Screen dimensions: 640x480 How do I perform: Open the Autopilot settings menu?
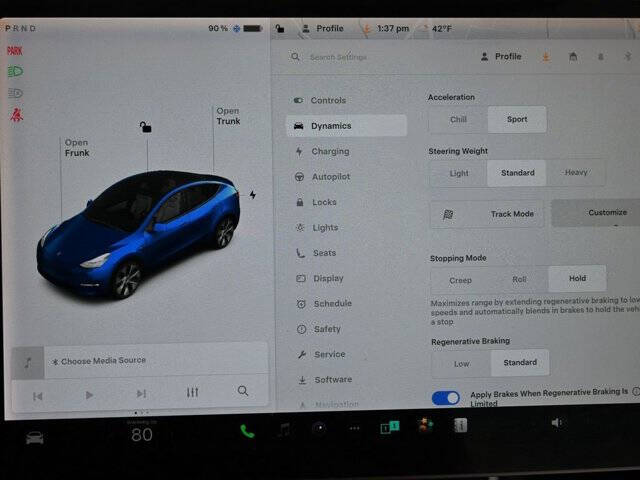(322, 177)
